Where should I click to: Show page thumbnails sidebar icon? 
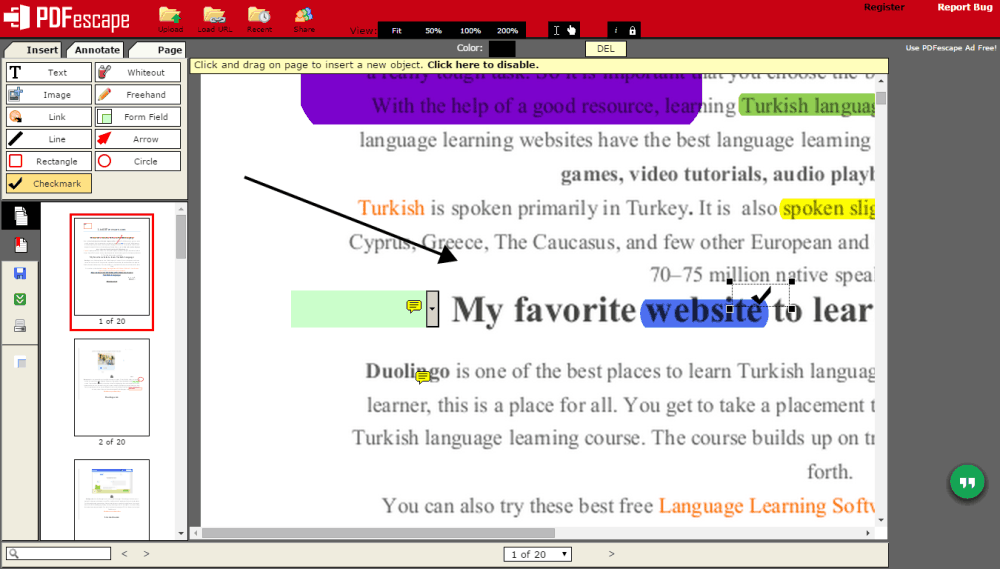pos(20,216)
